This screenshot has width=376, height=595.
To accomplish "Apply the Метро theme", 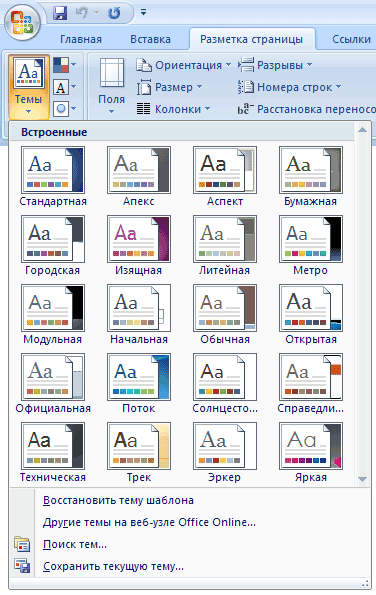I will tap(311, 246).
